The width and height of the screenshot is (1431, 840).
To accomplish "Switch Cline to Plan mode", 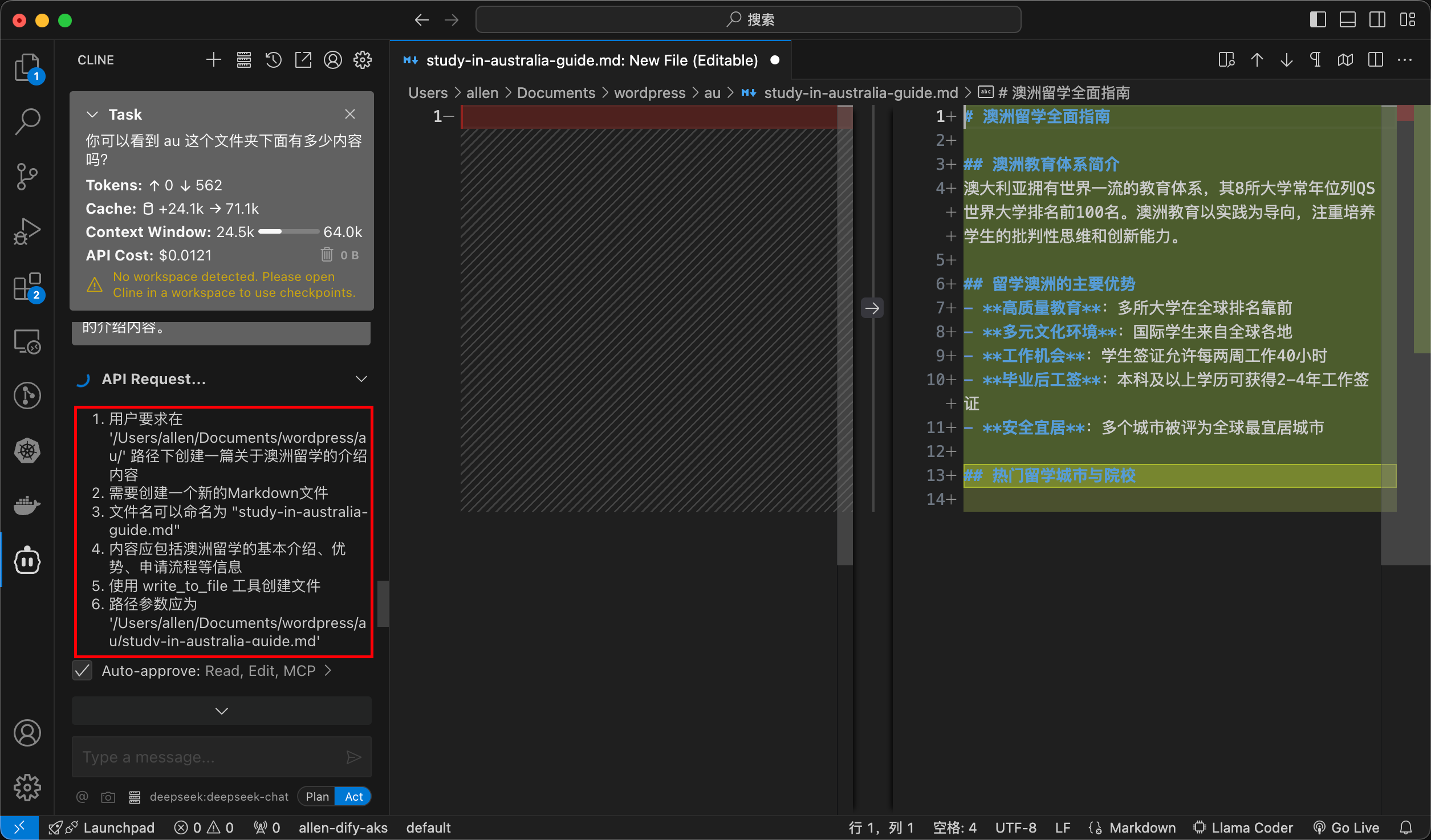I will pos(317,797).
